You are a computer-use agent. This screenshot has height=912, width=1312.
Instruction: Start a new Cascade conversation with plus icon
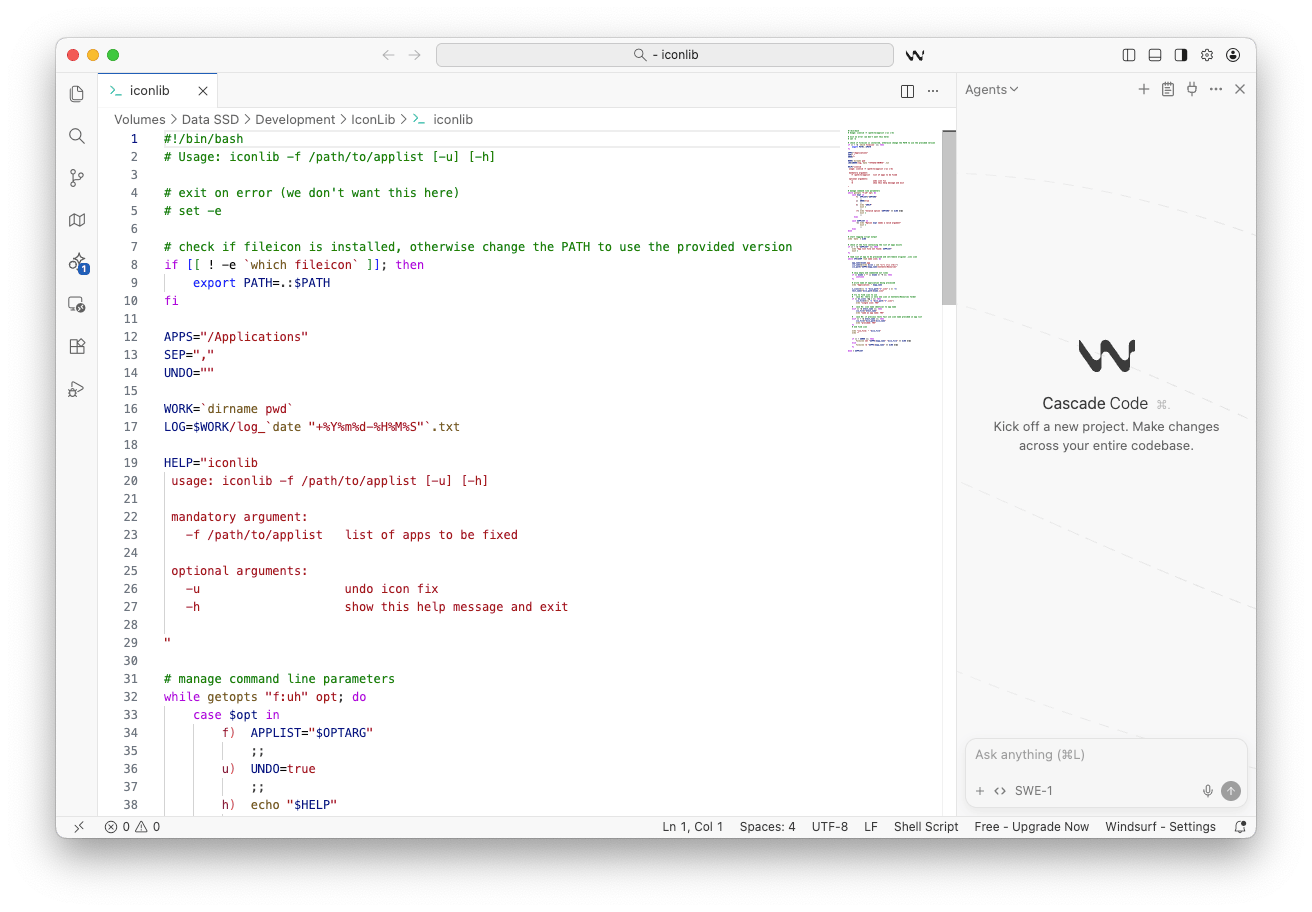[x=1144, y=89]
